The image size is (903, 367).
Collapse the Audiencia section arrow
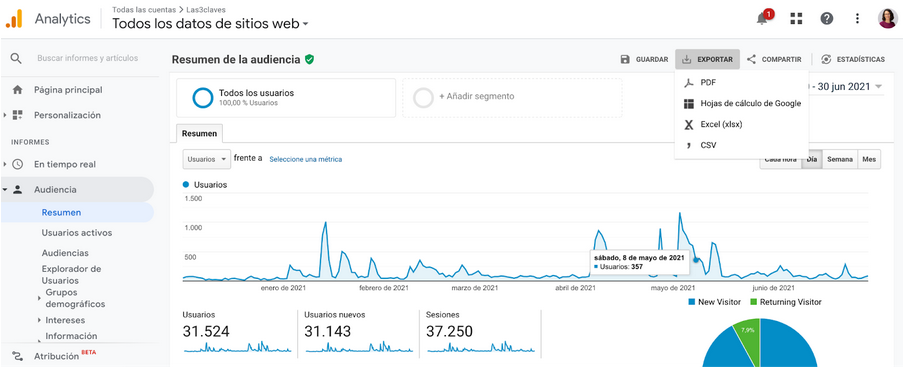[x=5, y=190]
